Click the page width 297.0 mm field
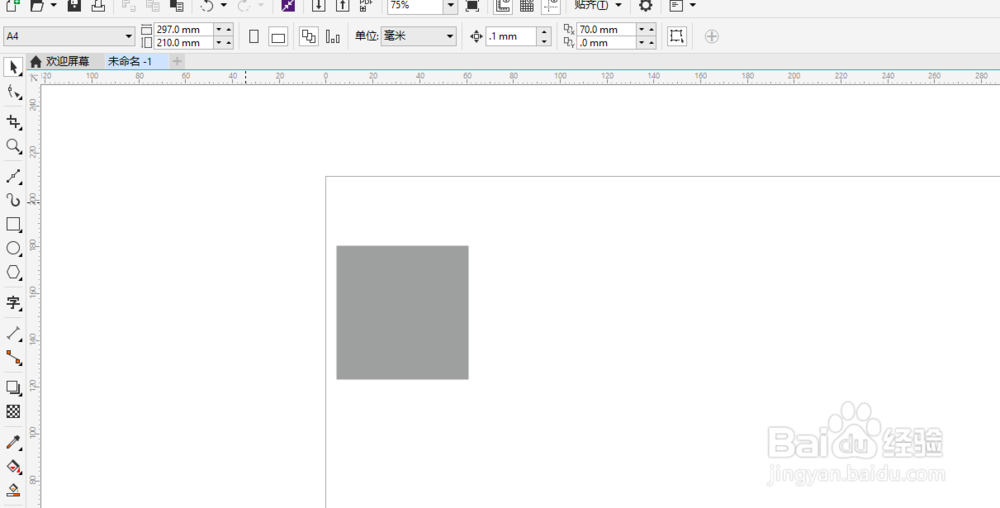1000x508 pixels. [184, 29]
